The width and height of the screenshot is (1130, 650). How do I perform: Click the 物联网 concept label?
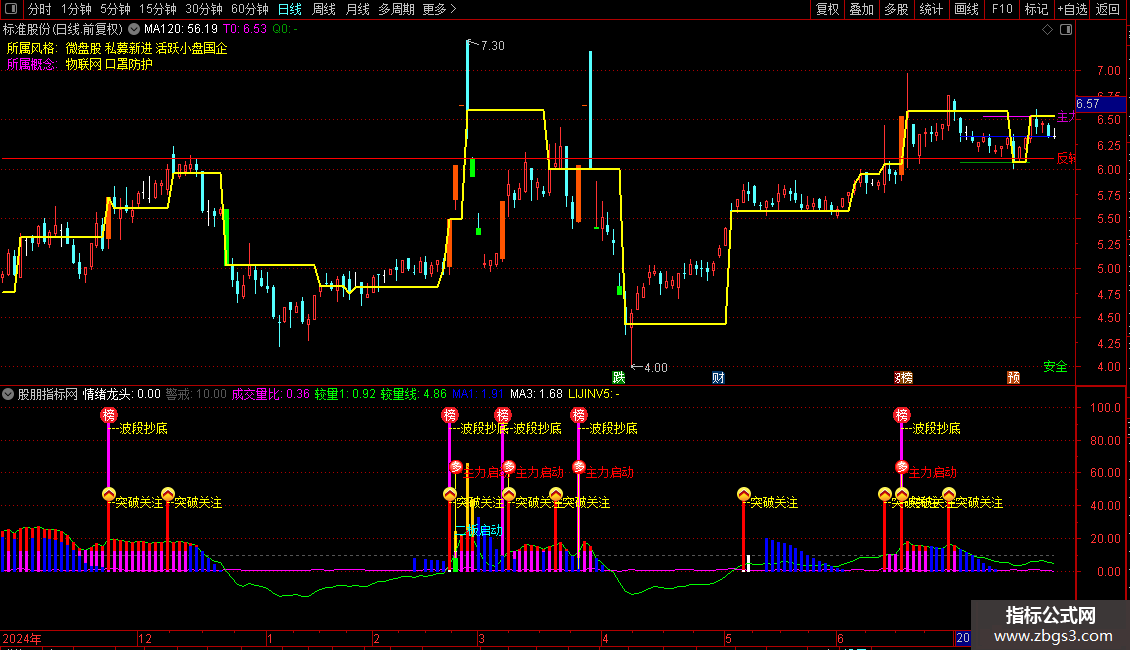coord(84,64)
